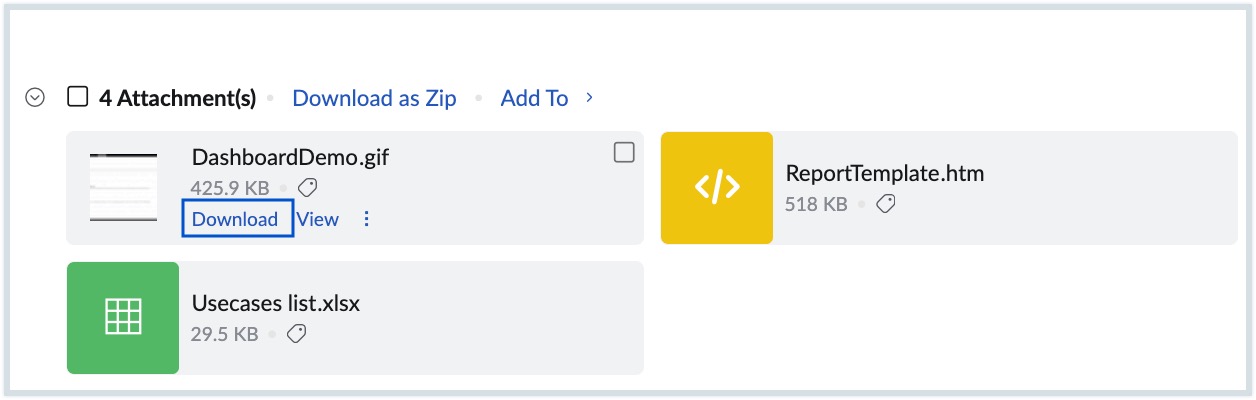Click the 4 Attachment(s) label
The image size is (1256, 400).
(x=177, y=98)
